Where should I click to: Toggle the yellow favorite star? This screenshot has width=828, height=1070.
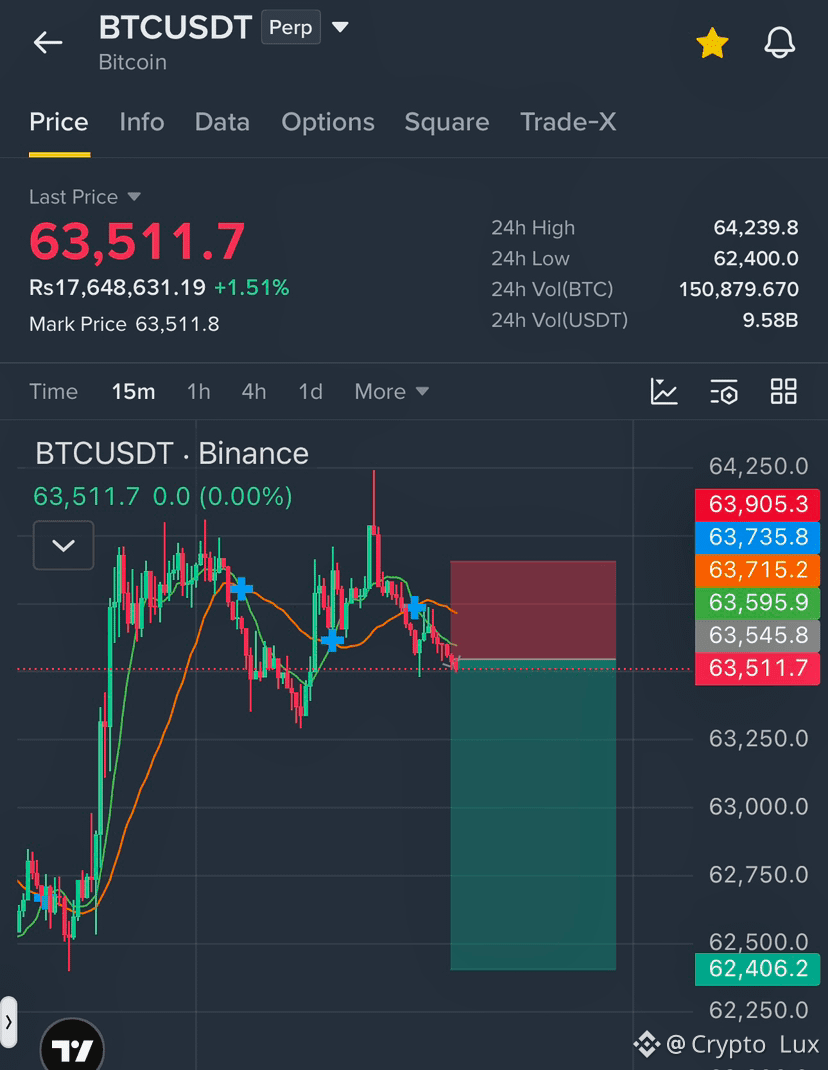point(712,43)
